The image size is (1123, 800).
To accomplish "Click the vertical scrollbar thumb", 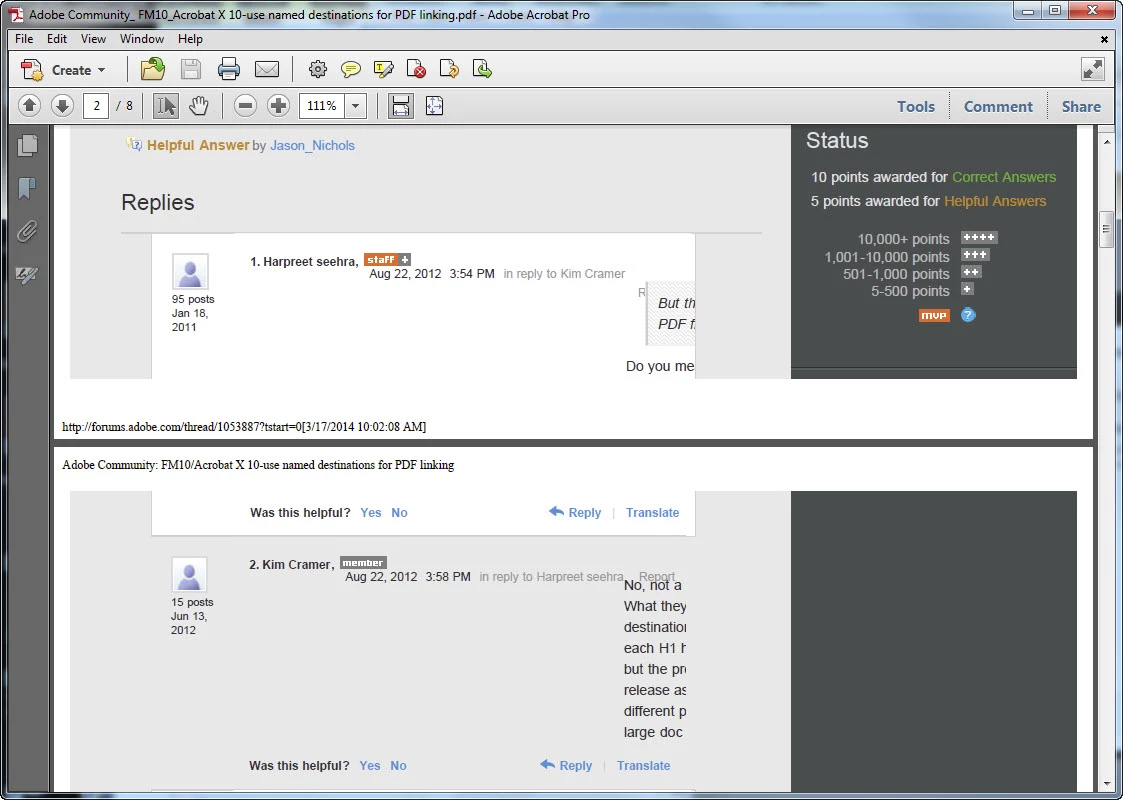I will point(1106,229).
